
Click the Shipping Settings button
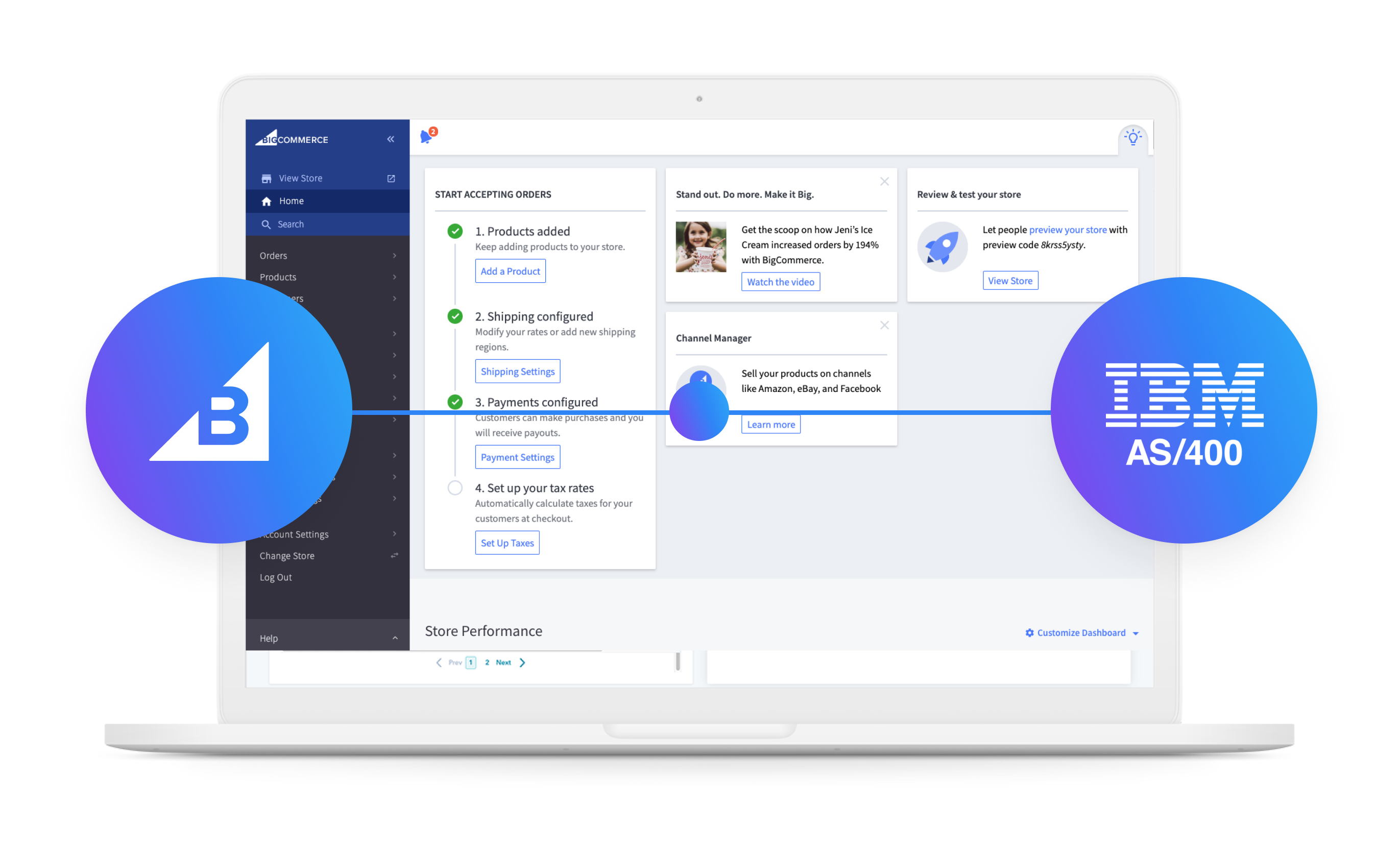coord(518,371)
